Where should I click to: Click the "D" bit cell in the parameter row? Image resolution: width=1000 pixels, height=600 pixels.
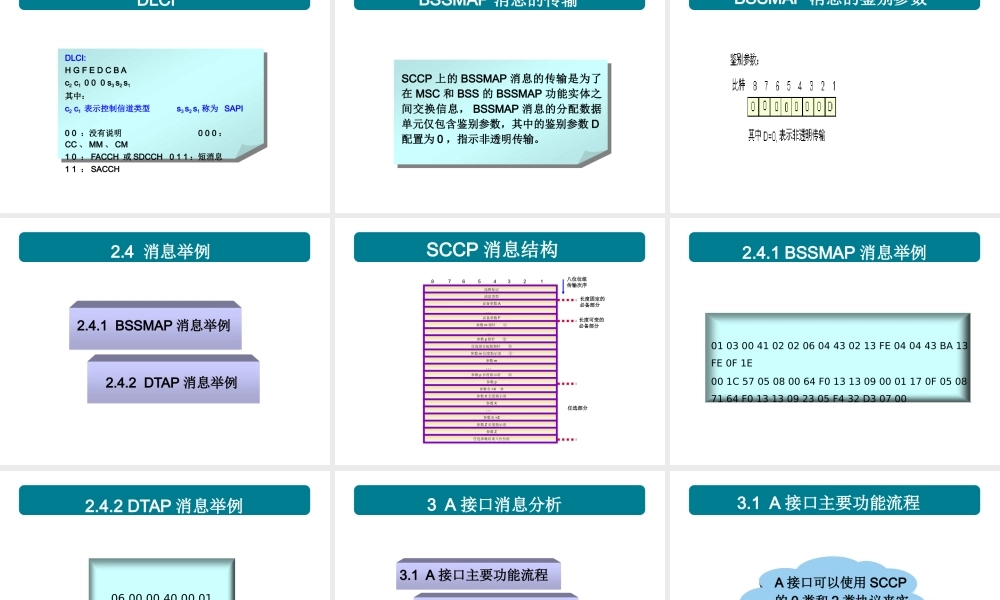[x=830, y=107]
